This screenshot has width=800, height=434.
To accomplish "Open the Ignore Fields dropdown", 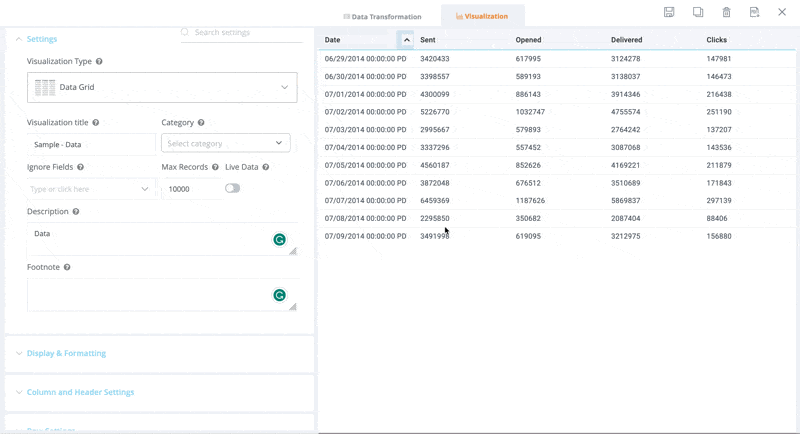I will coord(90,189).
